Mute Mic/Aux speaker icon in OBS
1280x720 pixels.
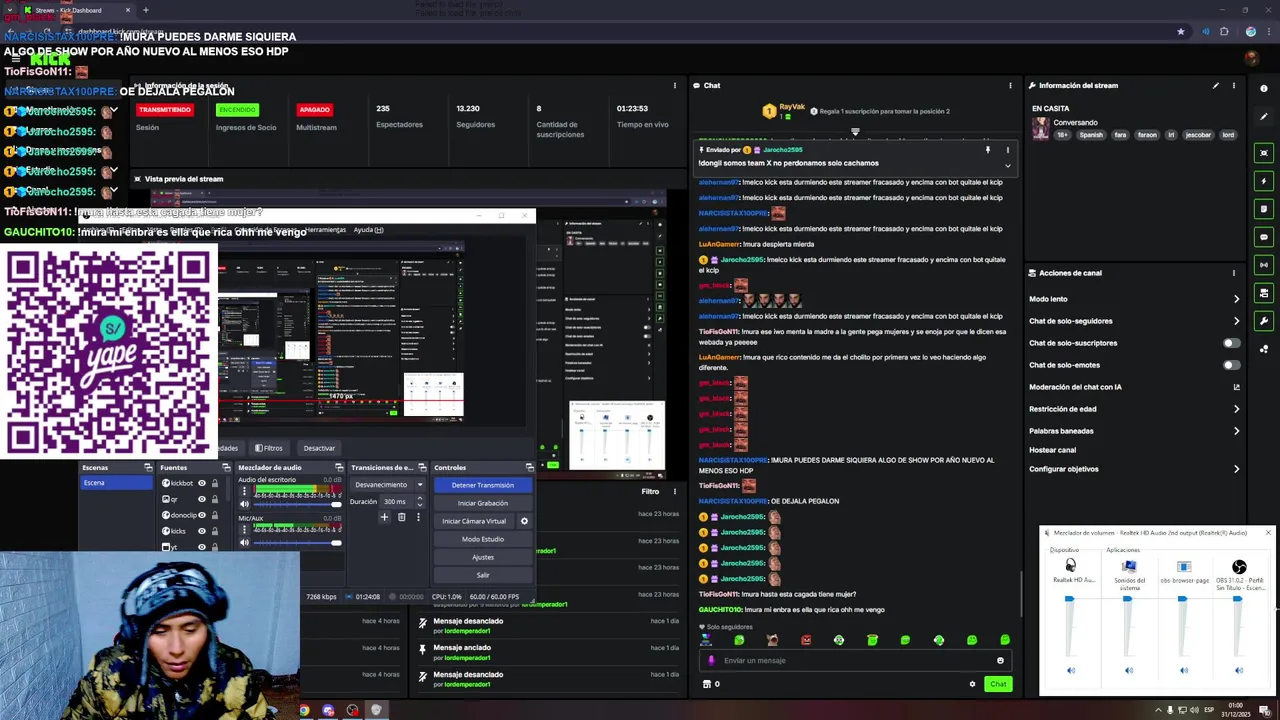point(244,542)
